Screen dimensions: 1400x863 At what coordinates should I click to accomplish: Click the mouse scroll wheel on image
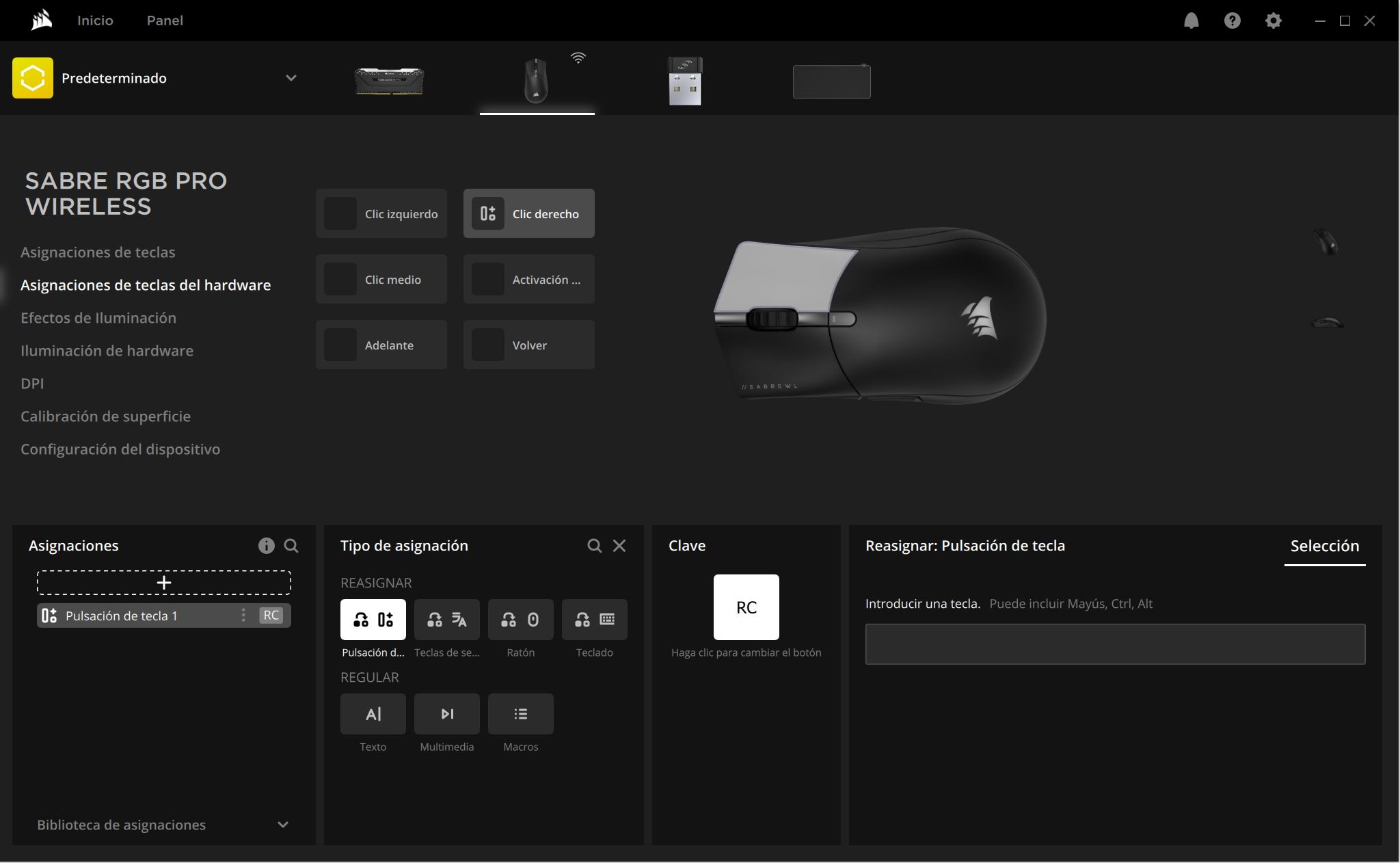point(772,319)
